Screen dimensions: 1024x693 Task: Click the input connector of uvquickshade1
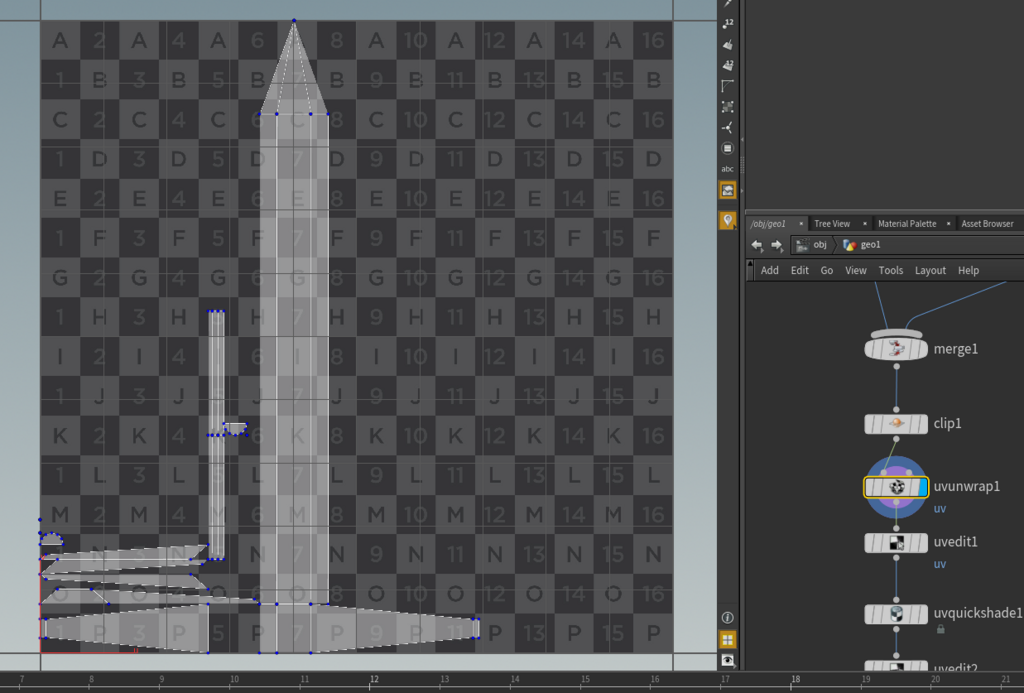896,600
